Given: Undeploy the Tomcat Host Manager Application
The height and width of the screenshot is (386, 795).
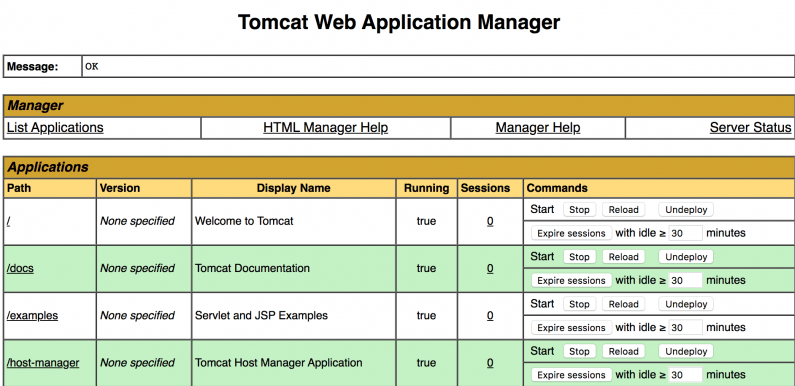Looking at the screenshot, I should click(686, 351).
